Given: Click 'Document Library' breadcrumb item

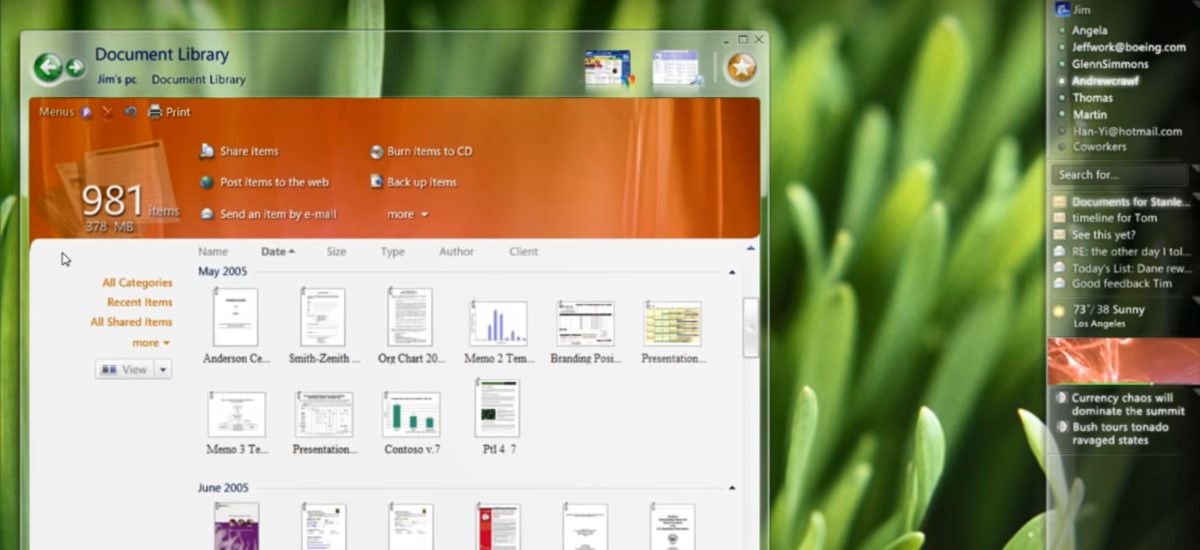Looking at the screenshot, I should point(198,80).
